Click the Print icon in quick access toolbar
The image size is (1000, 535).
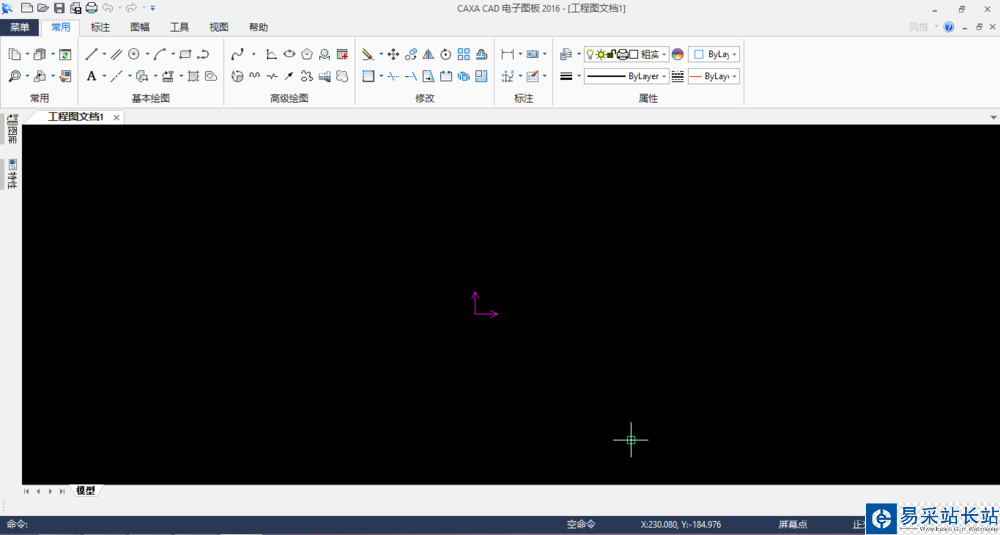(91, 8)
